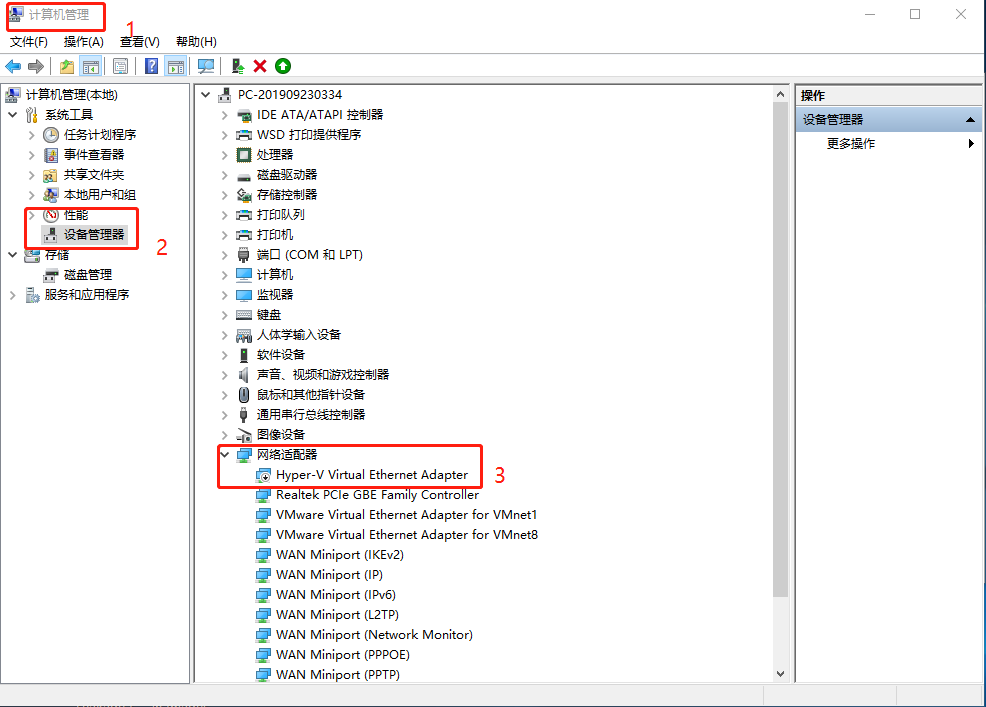Collapse the PC-201909230334 root node
The image size is (986, 707).
(x=206, y=95)
